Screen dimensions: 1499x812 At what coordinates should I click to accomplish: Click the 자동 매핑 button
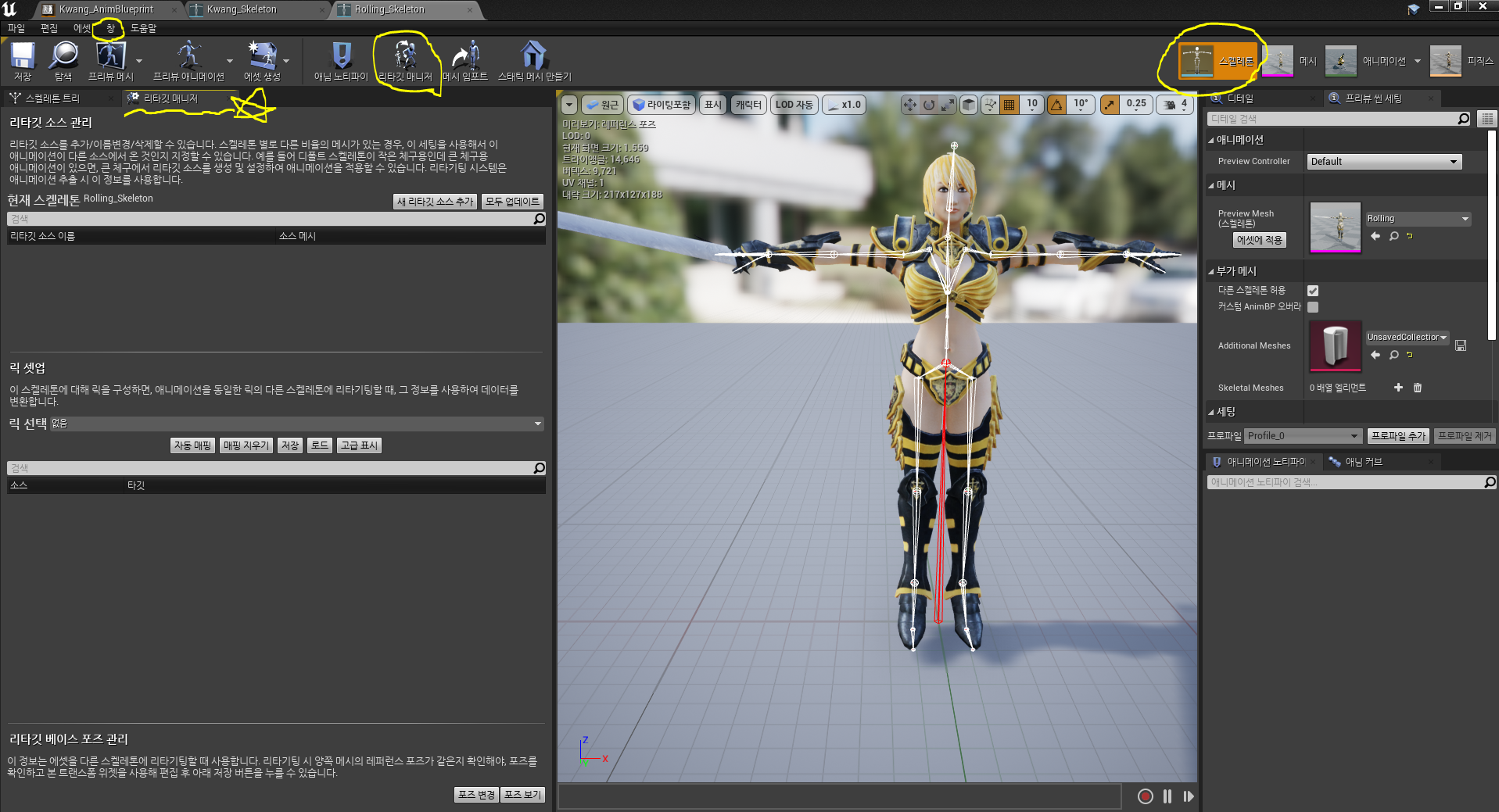click(x=192, y=445)
